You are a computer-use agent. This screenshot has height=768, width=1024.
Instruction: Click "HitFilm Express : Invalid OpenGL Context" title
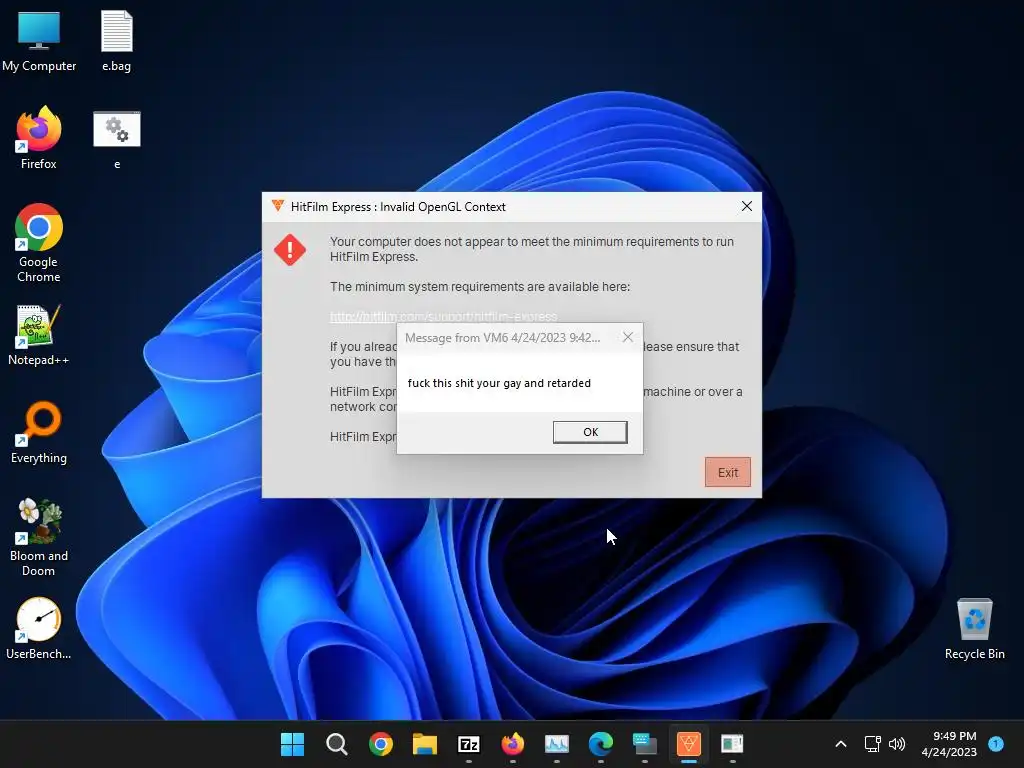point(398,207)
